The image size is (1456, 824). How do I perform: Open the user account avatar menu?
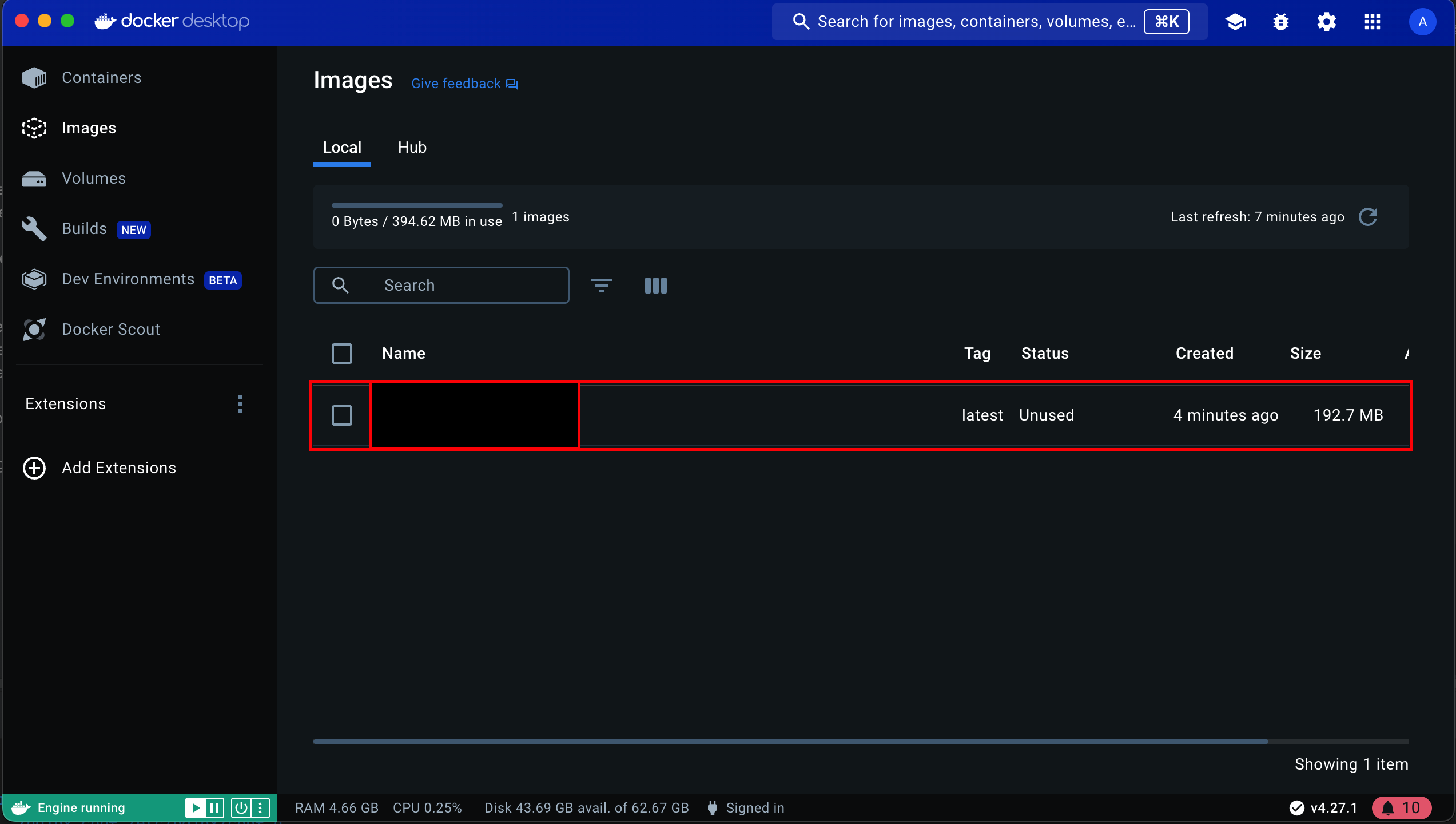click(1422, 22)
